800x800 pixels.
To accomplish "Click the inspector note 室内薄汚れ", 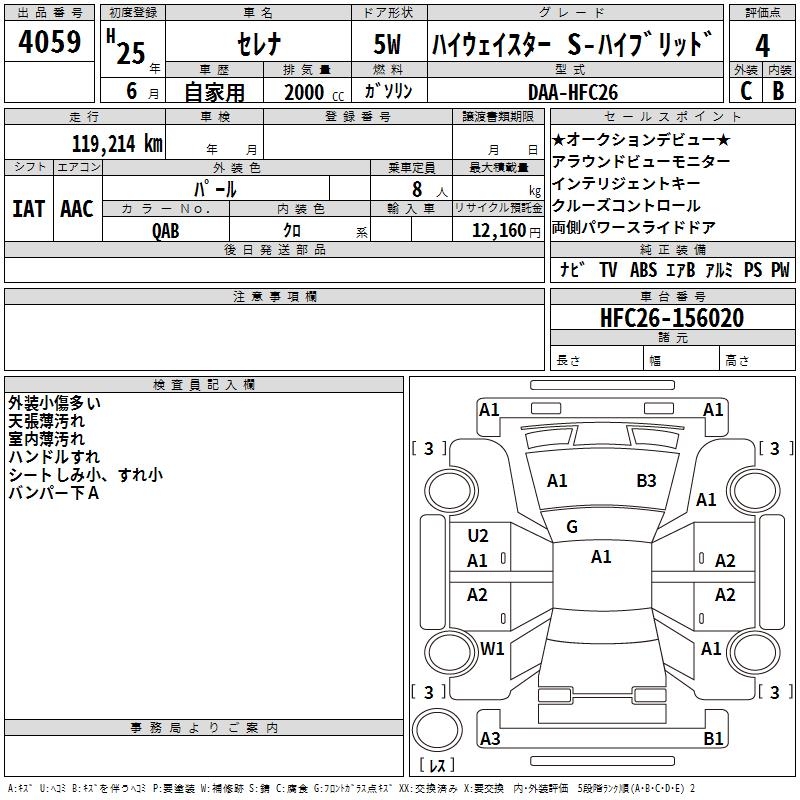I will point(46,439).
